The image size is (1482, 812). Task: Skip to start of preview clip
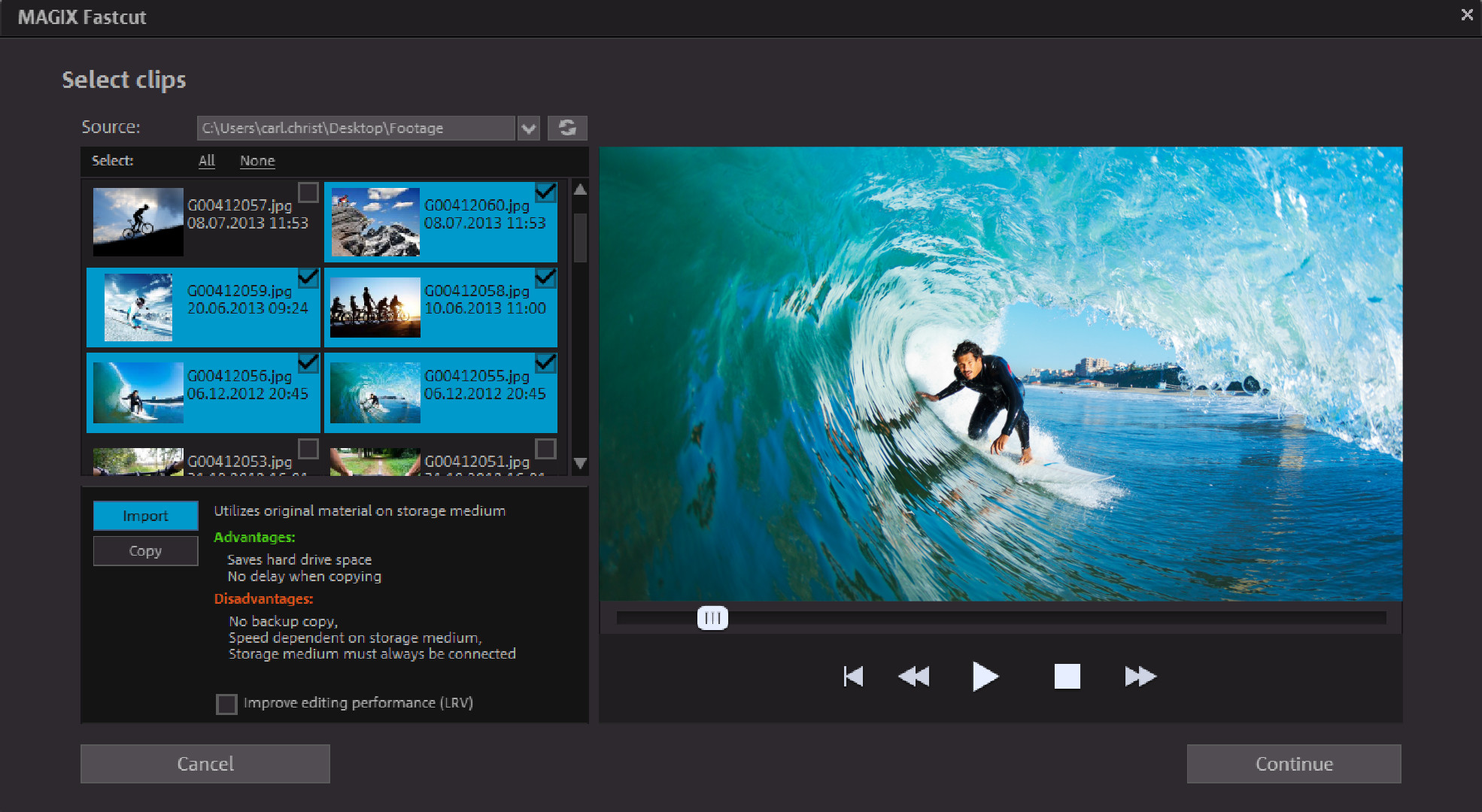click(x=853, y=677)
